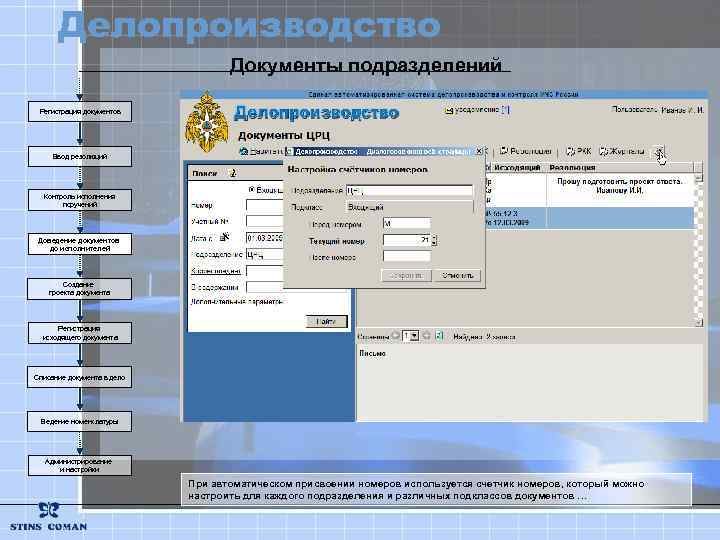Open the Корреспондент link in search
The image size is (720, 540).
pos(216,271)
